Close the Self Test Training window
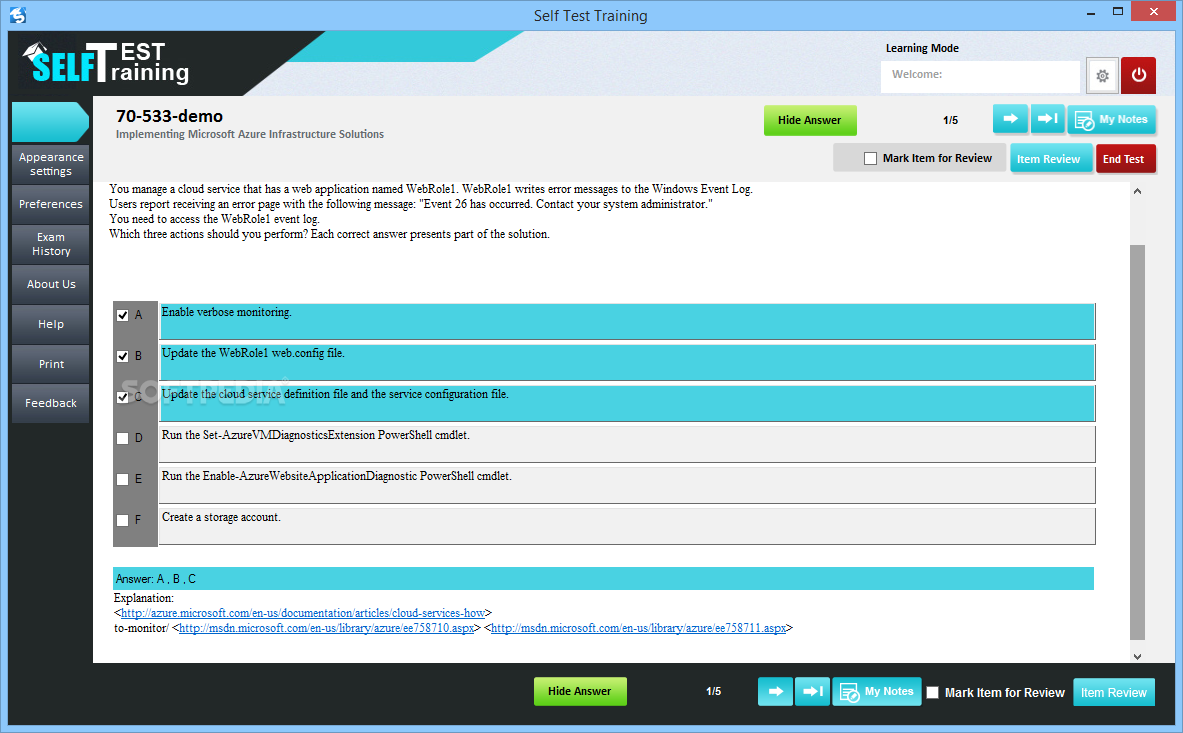 [x=1154, y=11]
